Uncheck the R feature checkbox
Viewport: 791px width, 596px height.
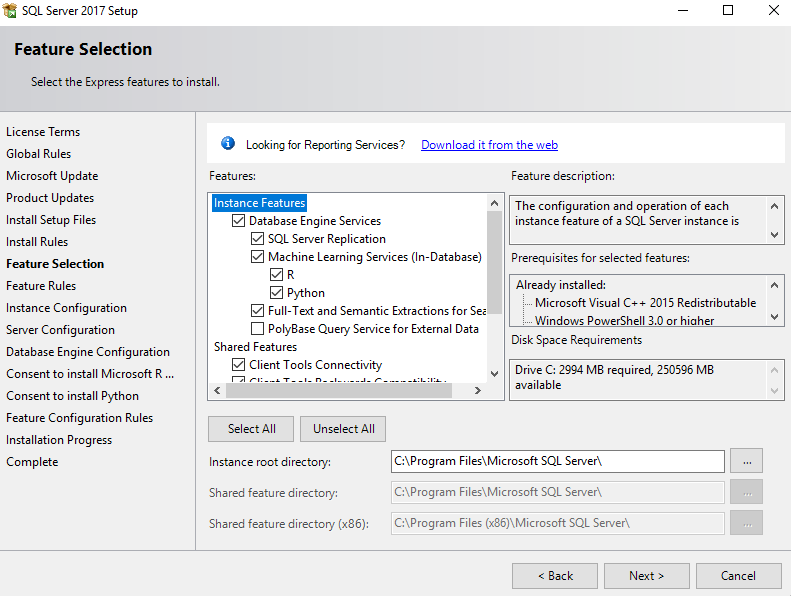tap(276, 275)
